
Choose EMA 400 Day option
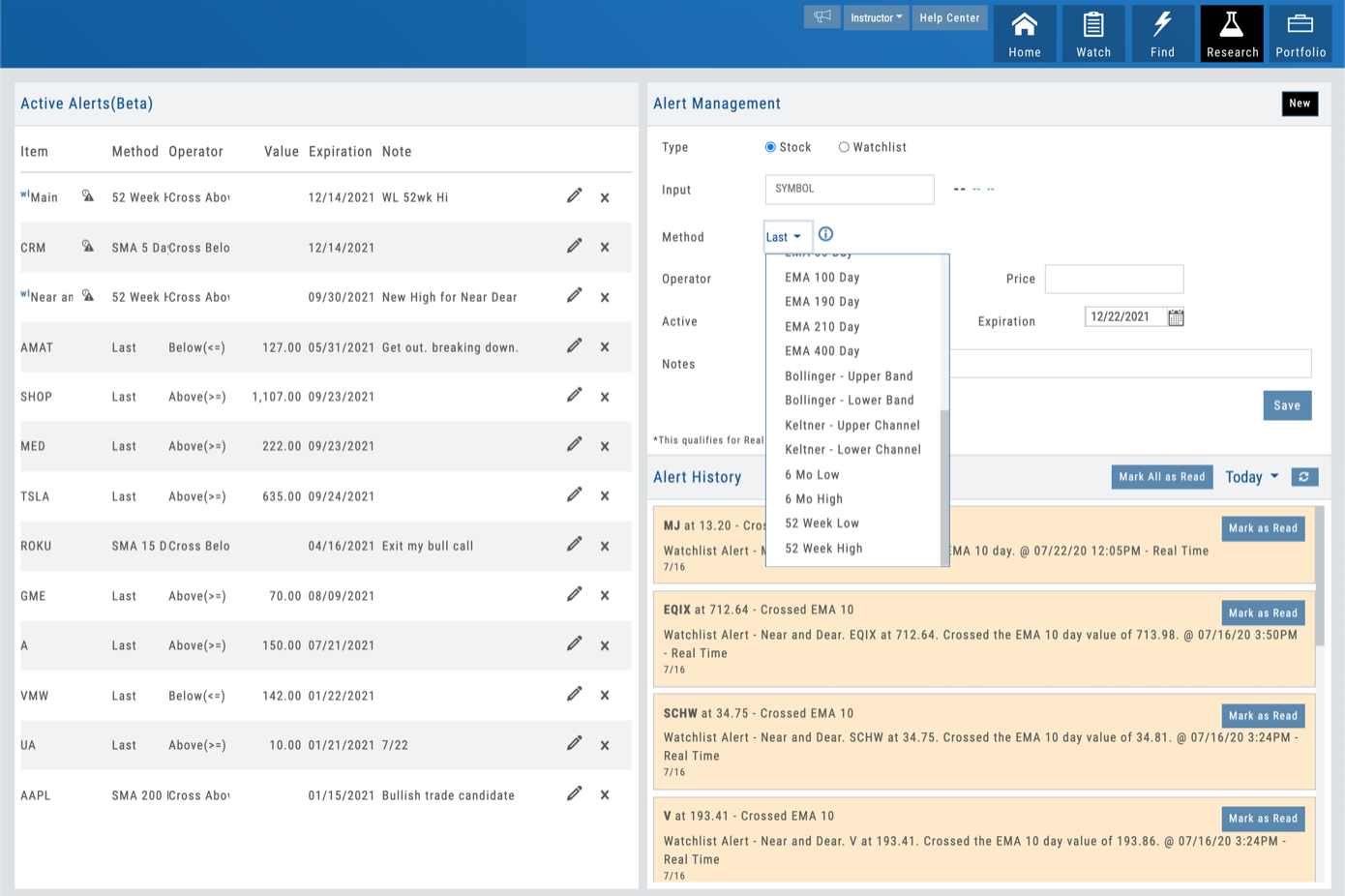pos(822,351)
